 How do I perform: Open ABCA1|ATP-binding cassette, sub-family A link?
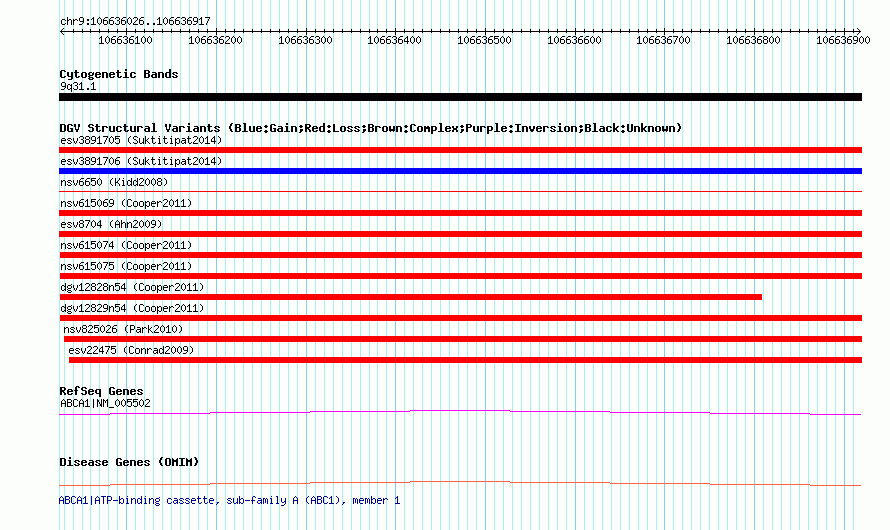(229, 500)
